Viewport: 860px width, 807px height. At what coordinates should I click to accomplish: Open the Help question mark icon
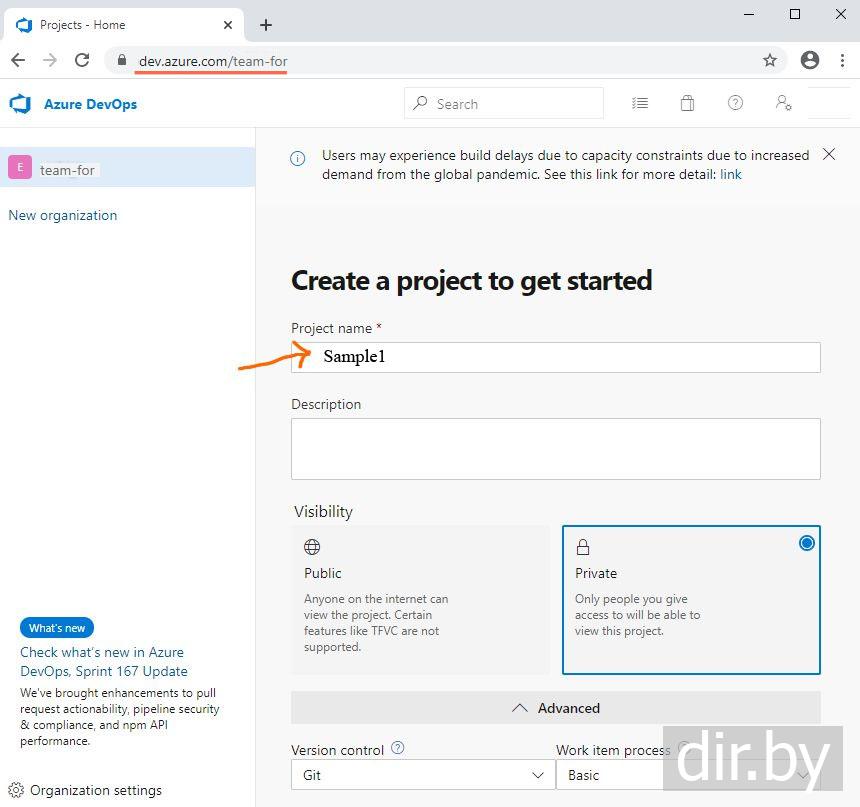pyautogui.click(x=735, y=103)
